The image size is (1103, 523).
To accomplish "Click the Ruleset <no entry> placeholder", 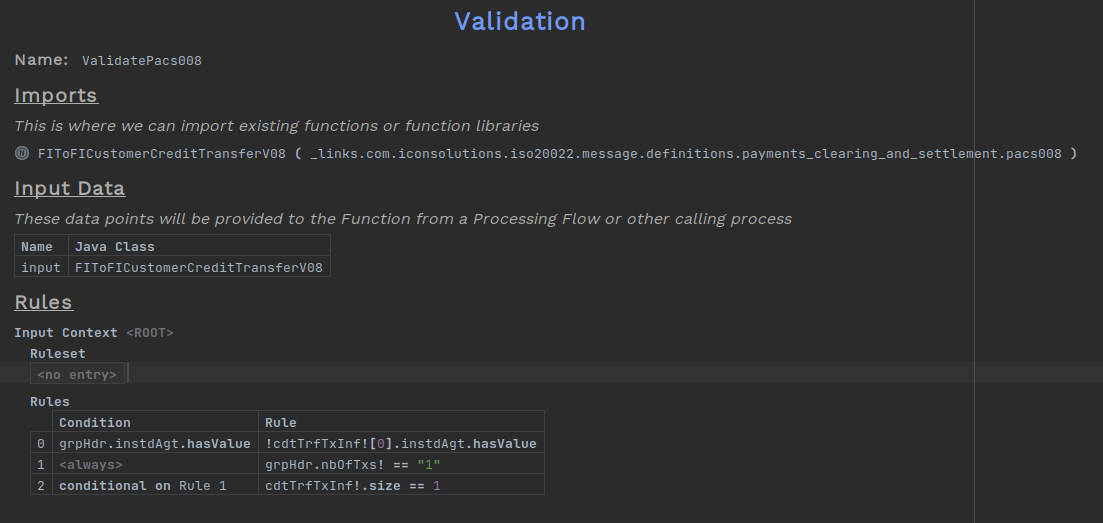I will (x=77, y=374).
